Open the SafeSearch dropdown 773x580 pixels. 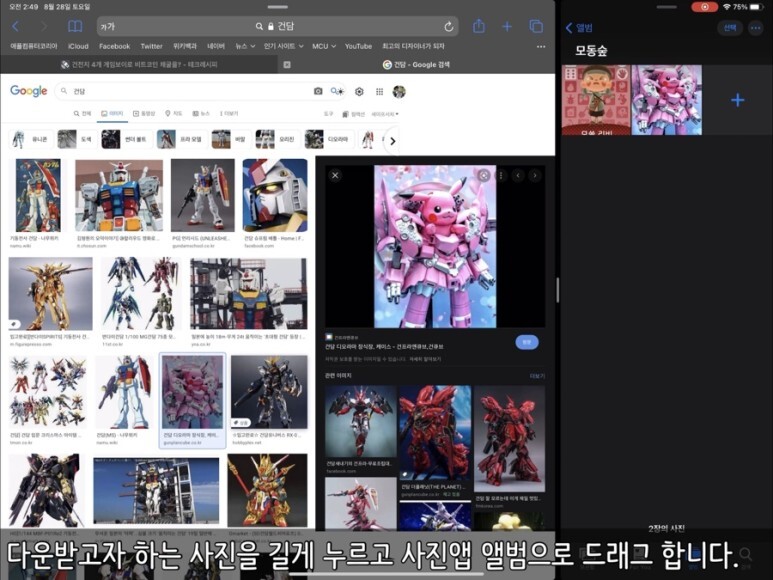coord(385,114)
